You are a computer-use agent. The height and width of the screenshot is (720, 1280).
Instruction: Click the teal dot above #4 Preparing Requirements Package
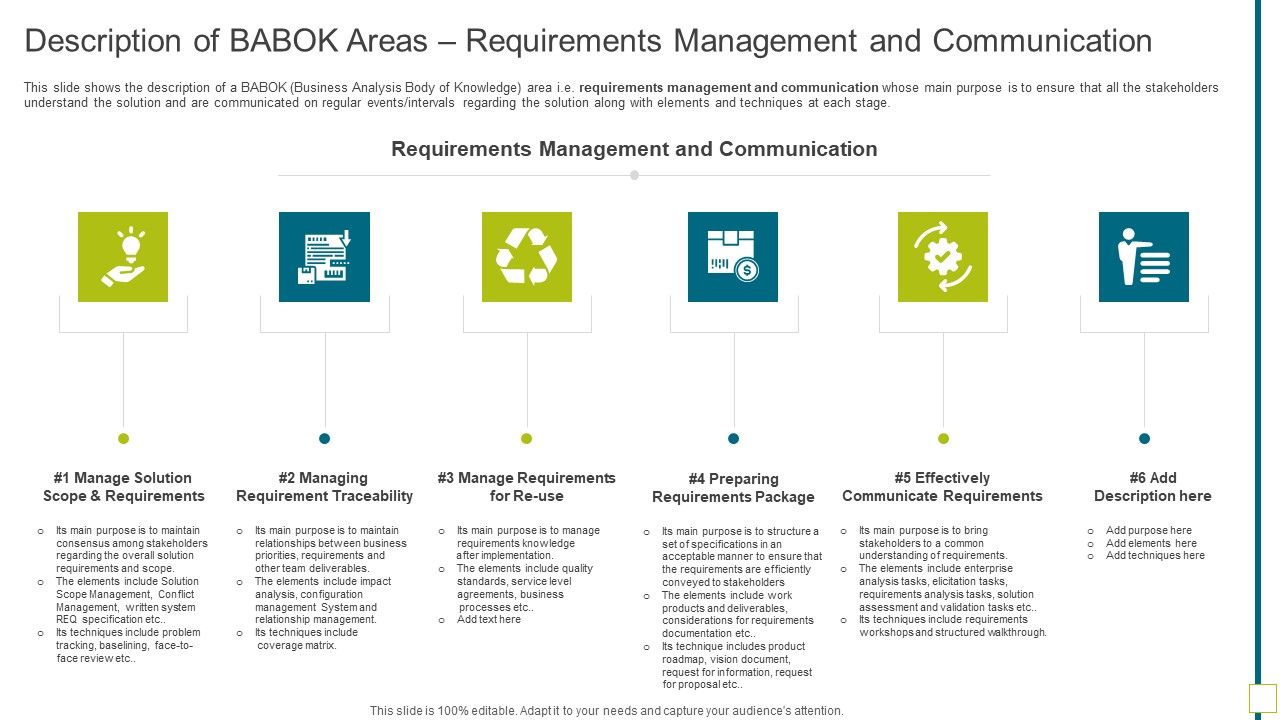coord(733,438)
